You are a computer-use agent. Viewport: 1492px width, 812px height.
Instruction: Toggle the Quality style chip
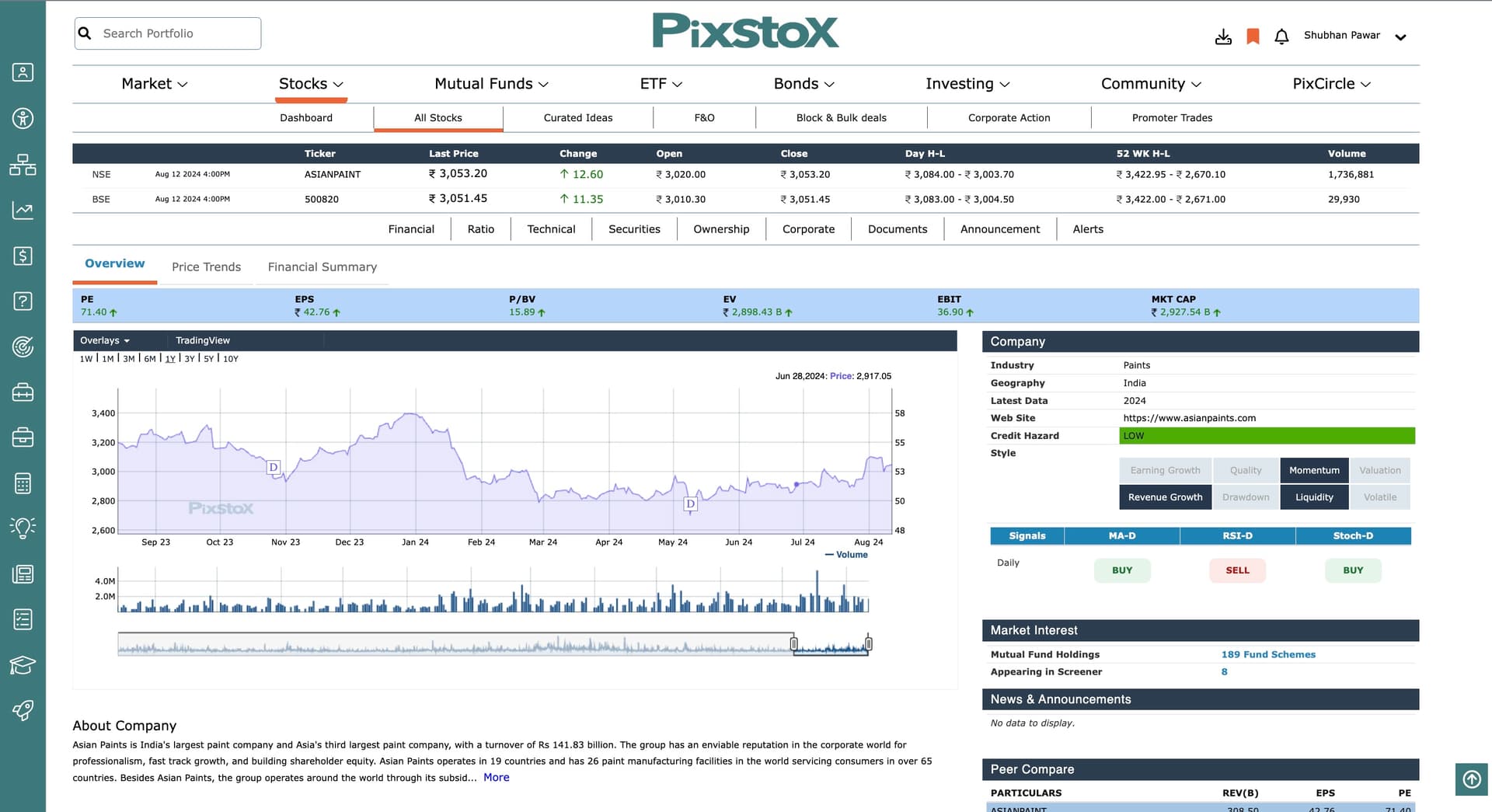[x=1246, y=470]
